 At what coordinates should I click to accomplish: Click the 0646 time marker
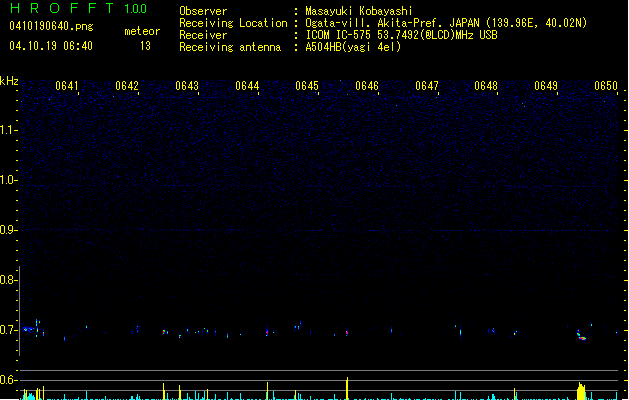[367, 86]
